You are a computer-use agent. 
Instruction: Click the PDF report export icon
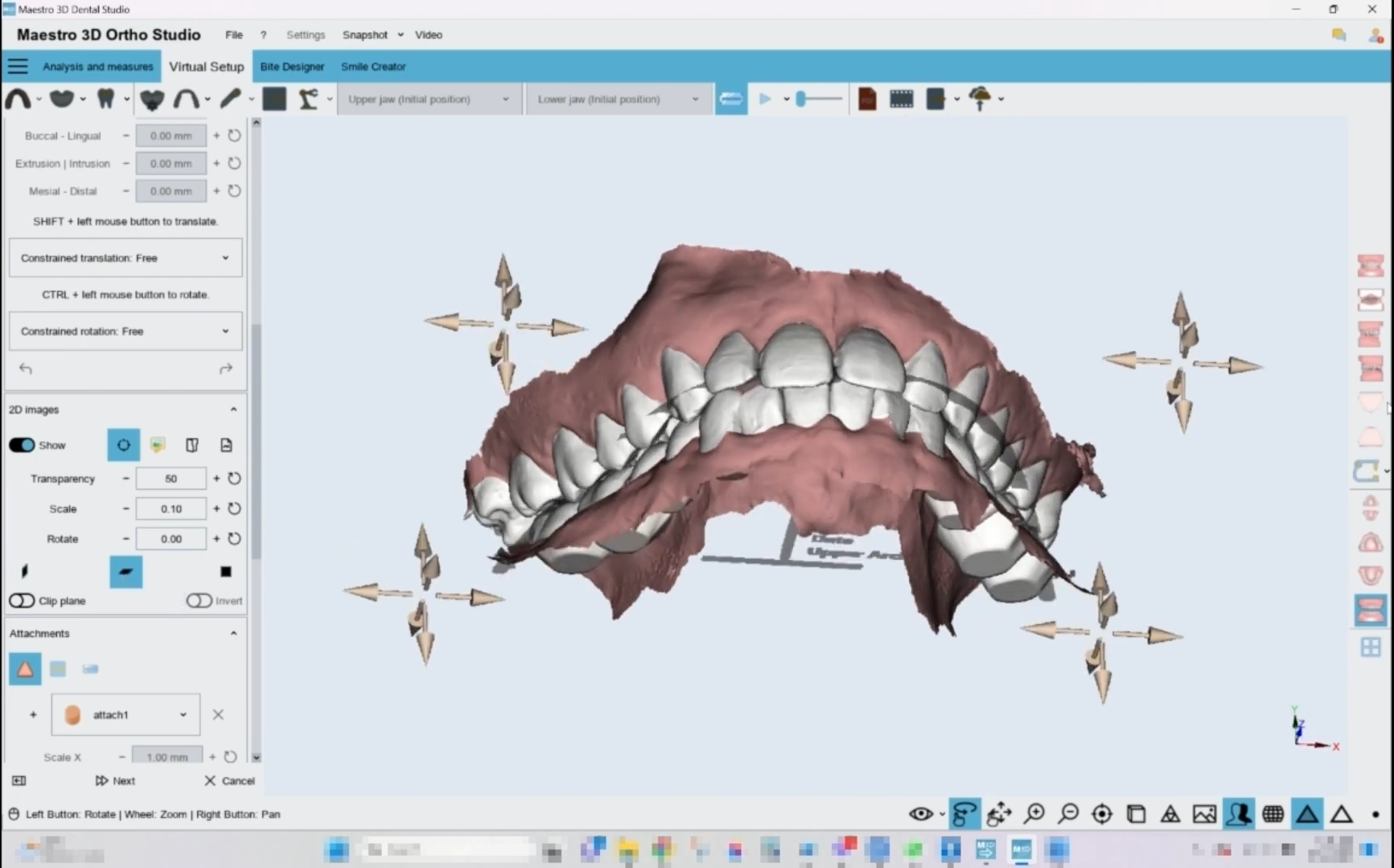[867, 99]
